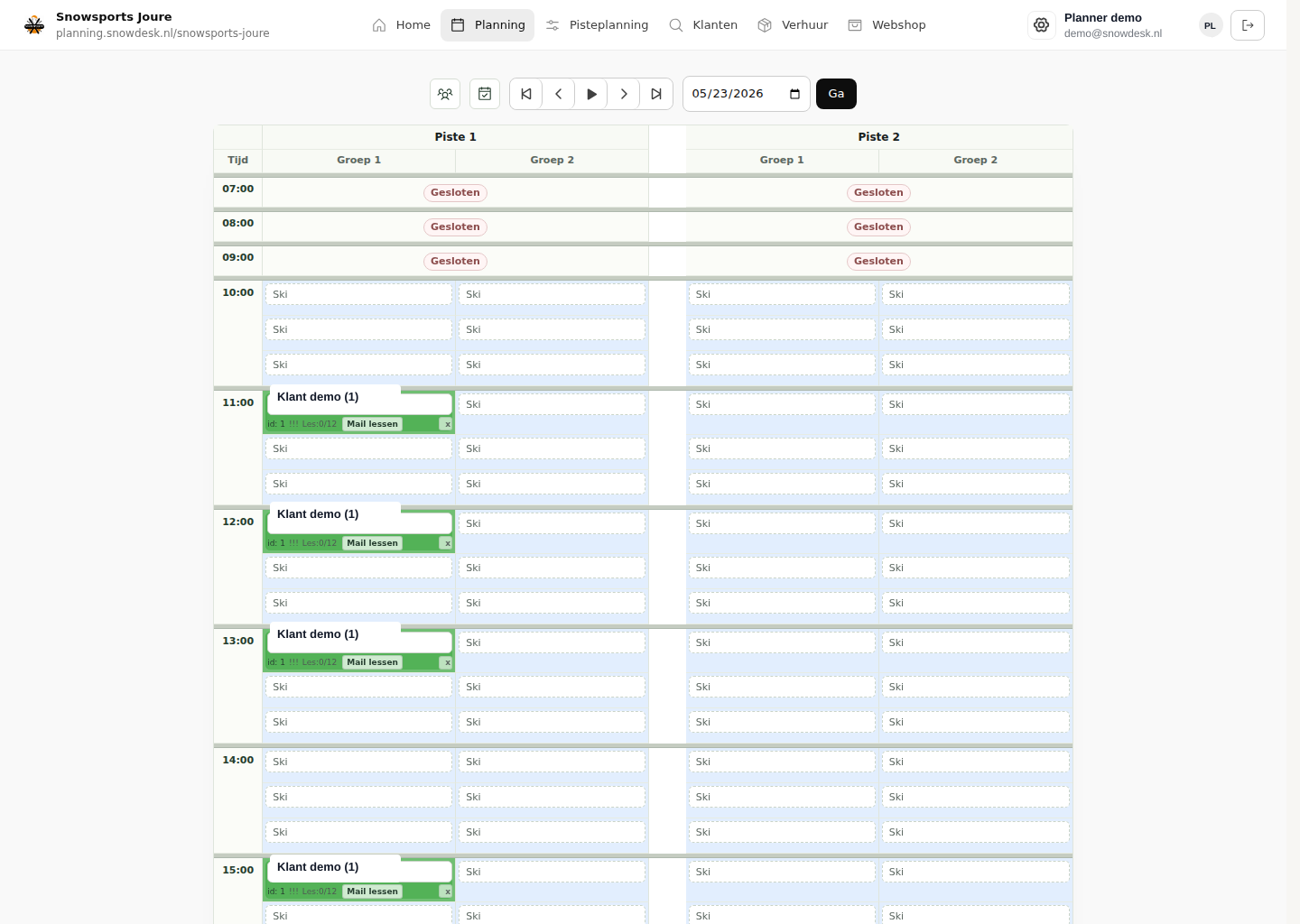Screen dimensions: 1300x924
Task: Select the top 14:00 Ski slot, Piste 1 Groep 1
Action: click(x=358, y=762)
